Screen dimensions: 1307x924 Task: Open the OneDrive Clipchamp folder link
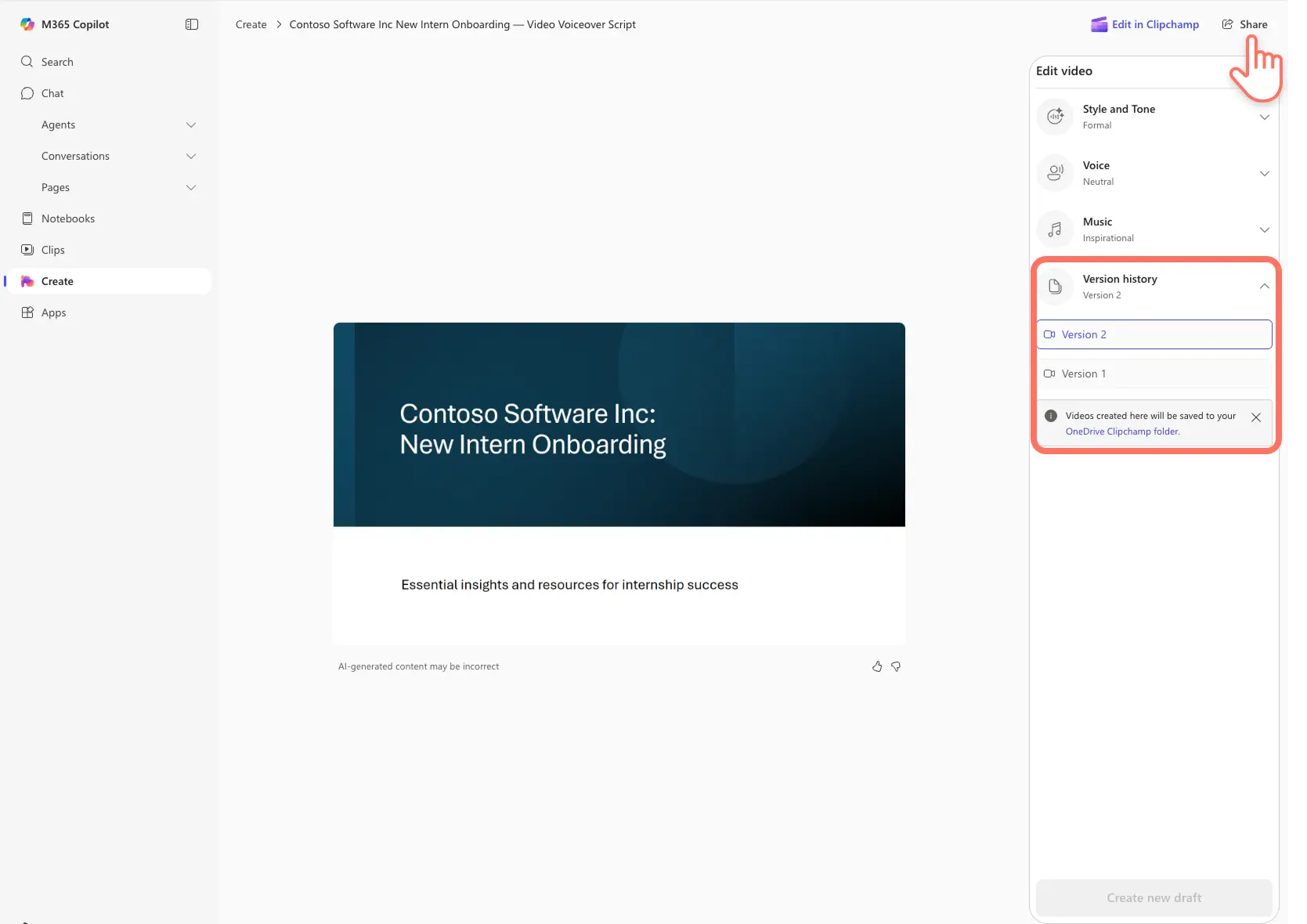coord(1122,431)
